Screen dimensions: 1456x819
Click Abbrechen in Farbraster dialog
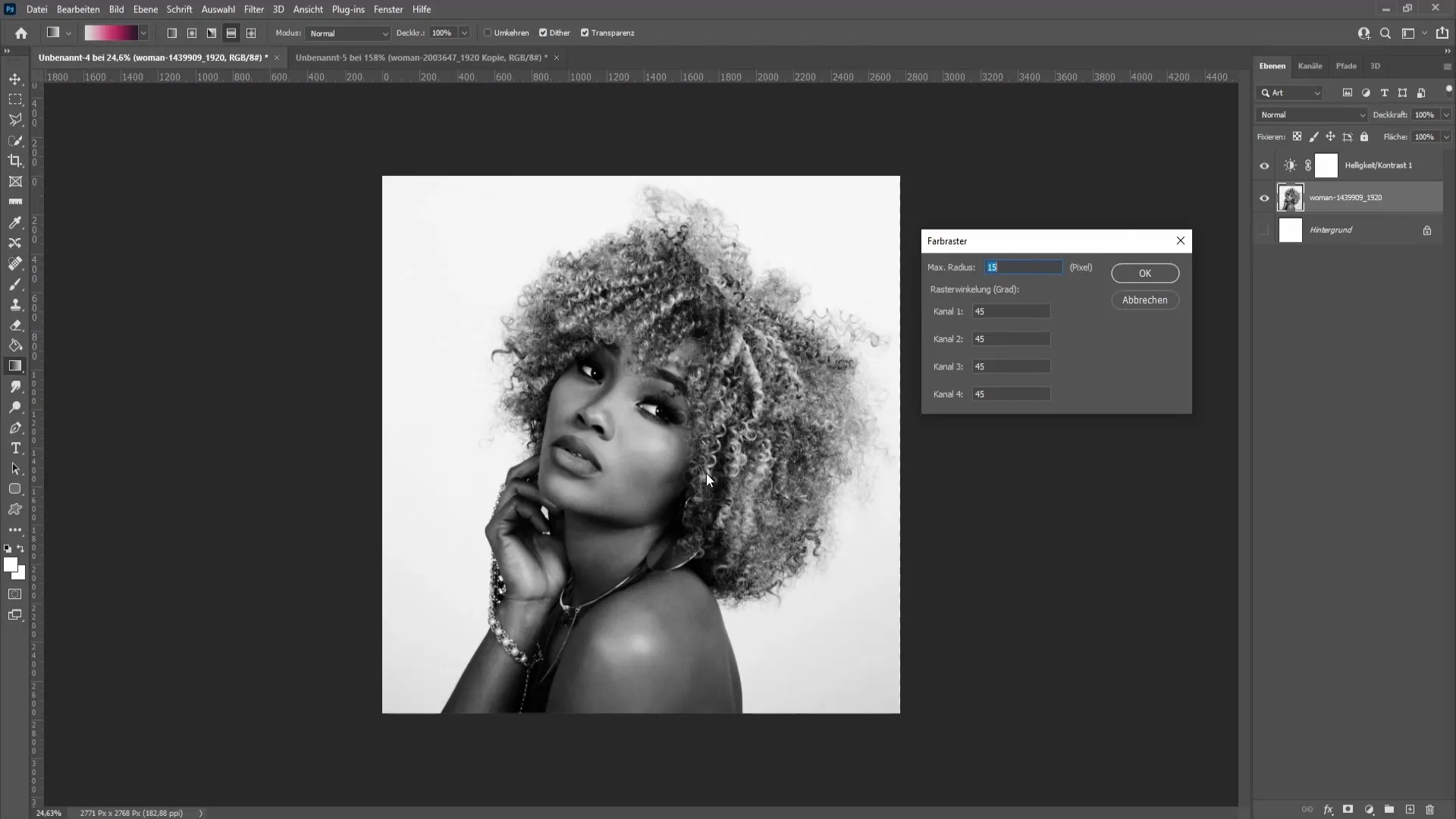coord(1144,300)
